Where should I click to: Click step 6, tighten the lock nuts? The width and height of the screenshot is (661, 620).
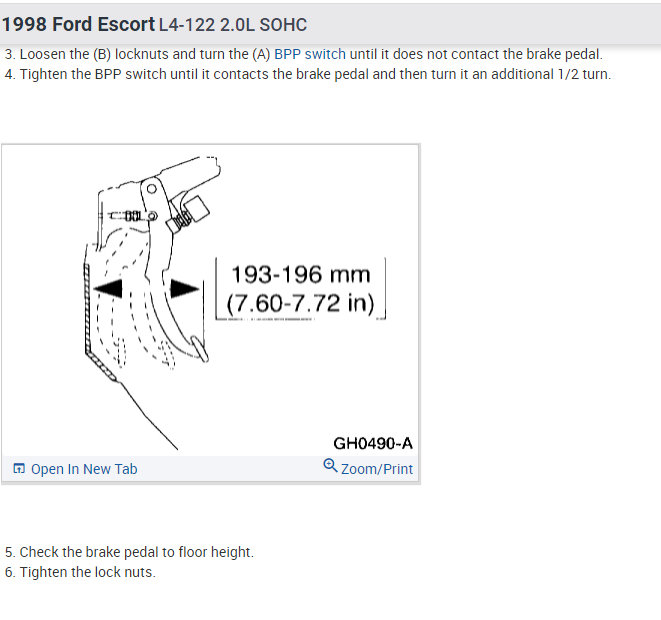click(x=80, y=572)
